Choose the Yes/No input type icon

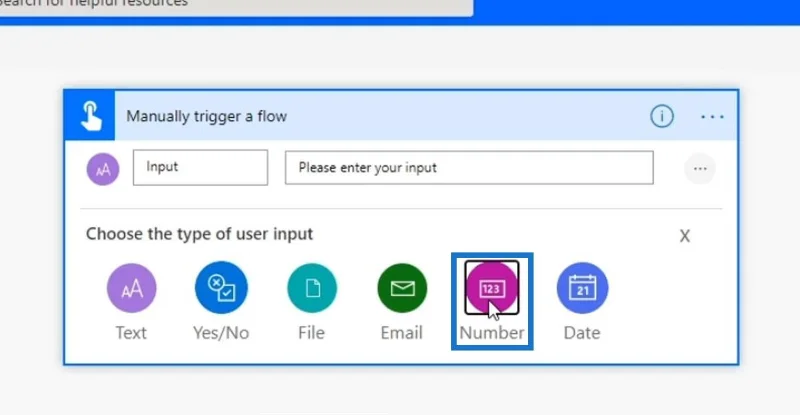(221, 288)
